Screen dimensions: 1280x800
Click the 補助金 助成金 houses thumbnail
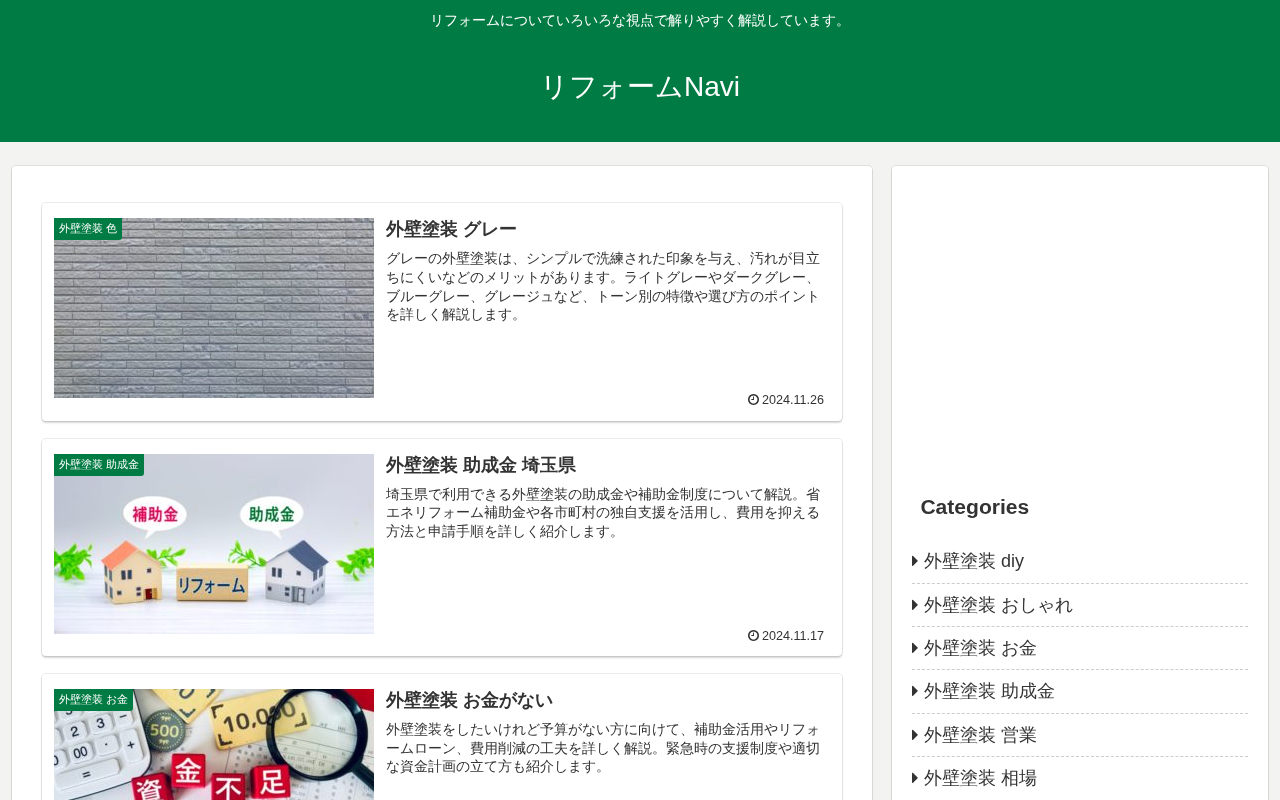point(214,544)
